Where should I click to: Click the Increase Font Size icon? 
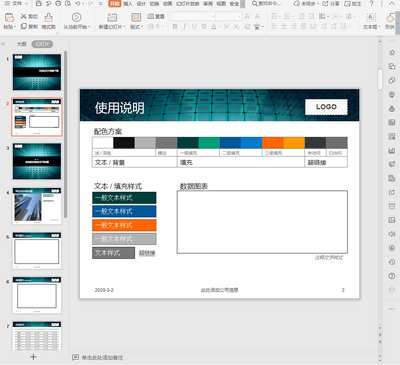[247, 16]
